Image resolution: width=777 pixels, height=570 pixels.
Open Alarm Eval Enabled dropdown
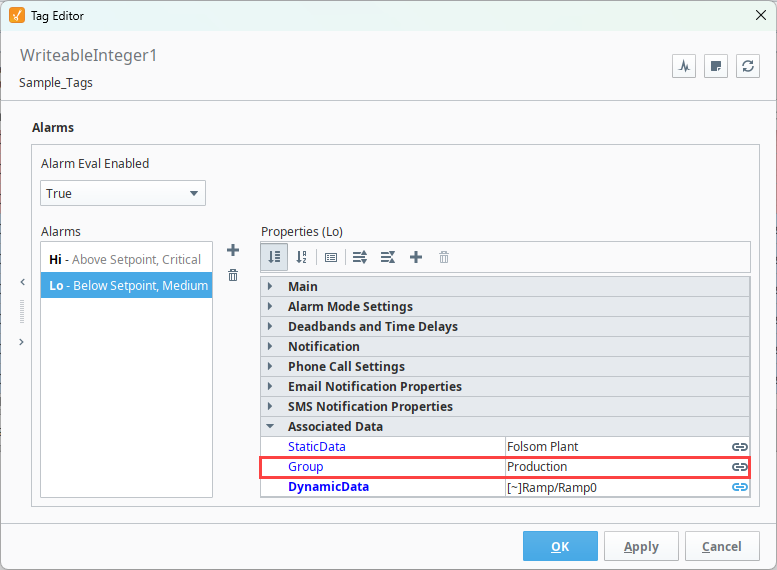click(x=123, y=193)
